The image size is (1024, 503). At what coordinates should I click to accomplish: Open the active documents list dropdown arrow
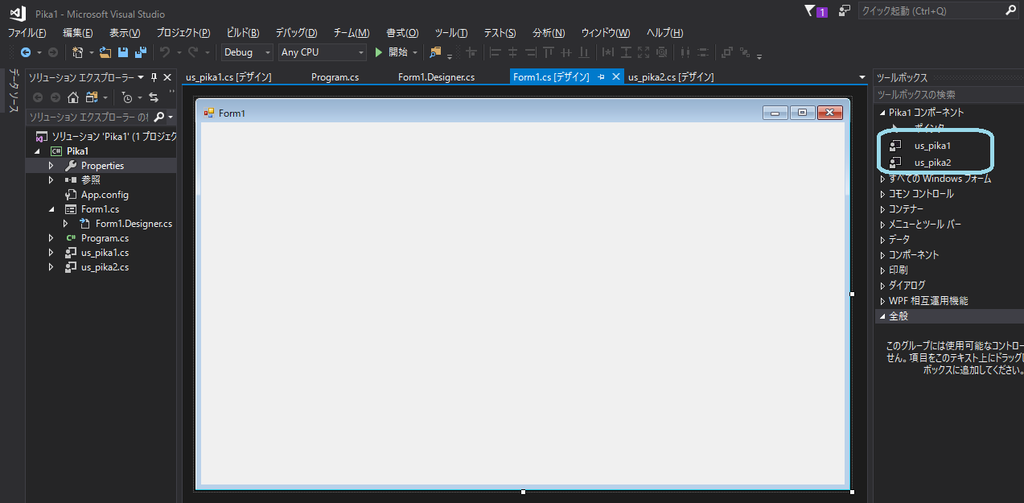pos(862,77)
